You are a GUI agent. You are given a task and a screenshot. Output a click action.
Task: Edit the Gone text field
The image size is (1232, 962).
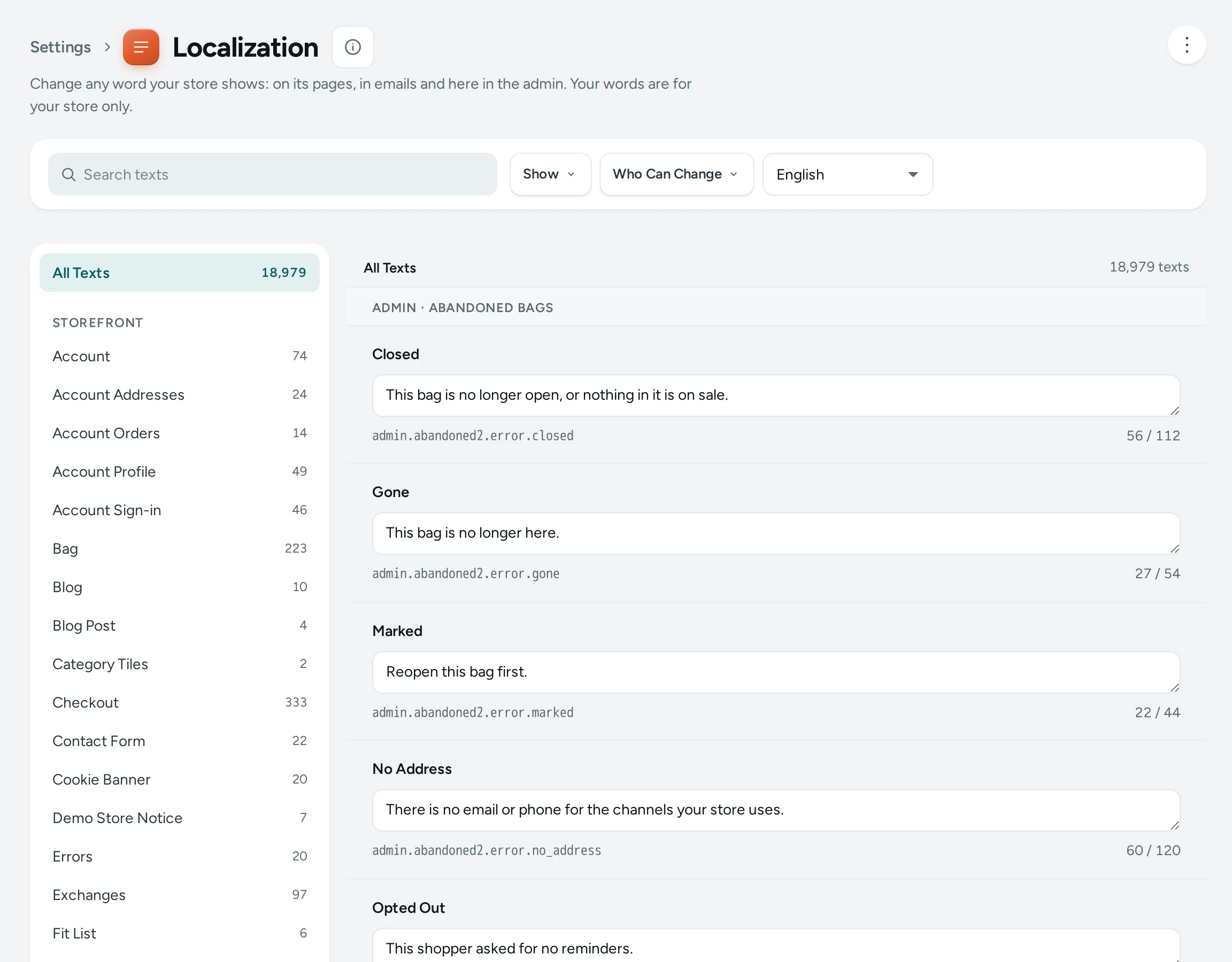point(776,533)
